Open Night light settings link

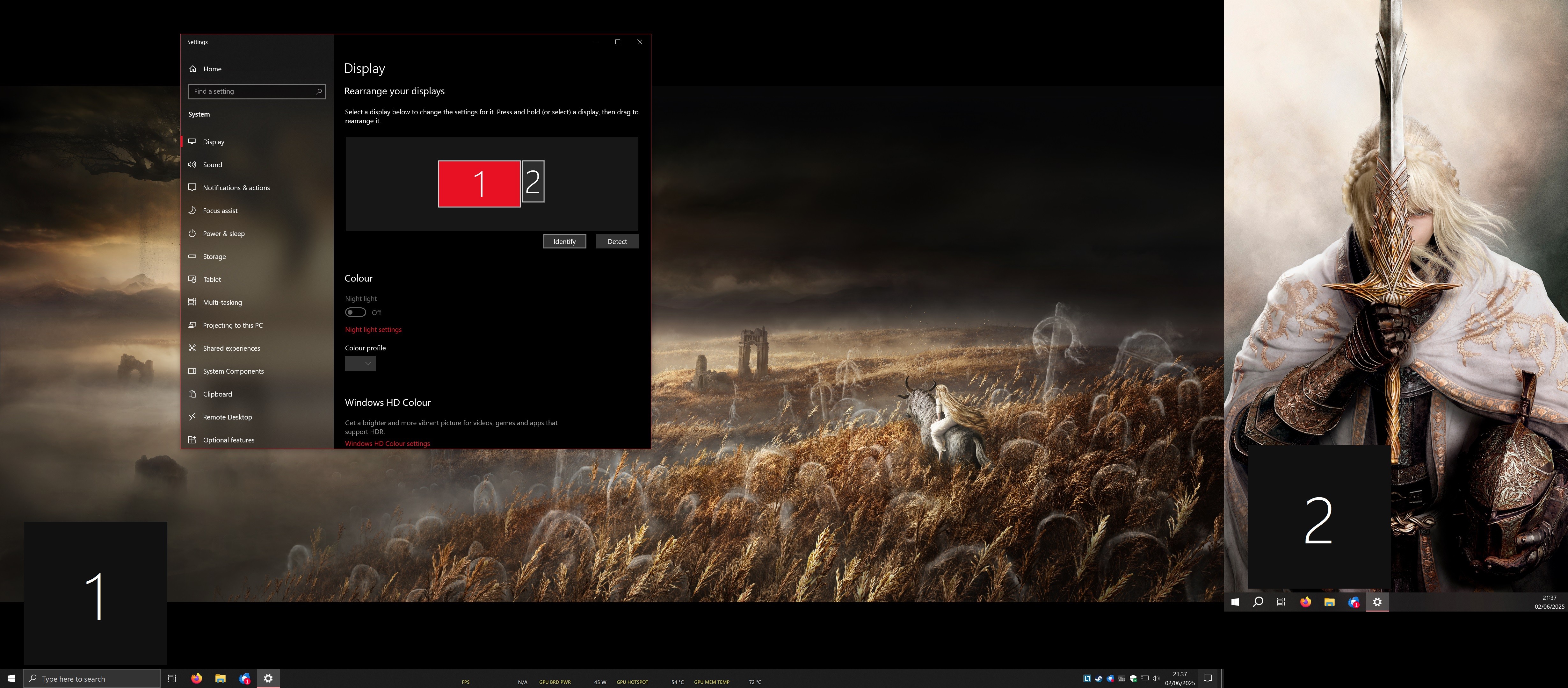pos(373,330)
